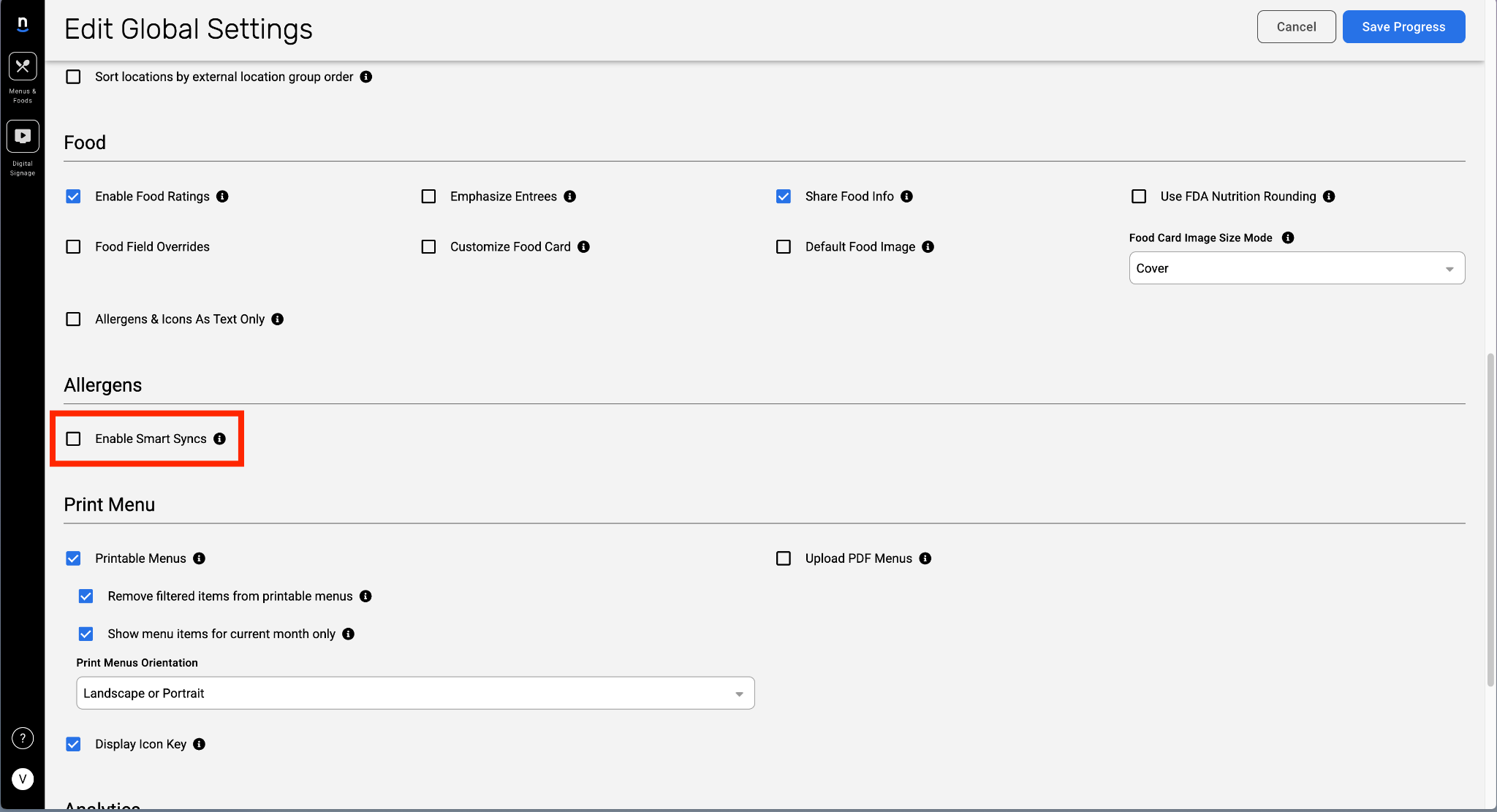This screenshot has width=1497, height=812.
Task: Open Menus & Foods sidebar icon
Action: [x=23, y=67]
